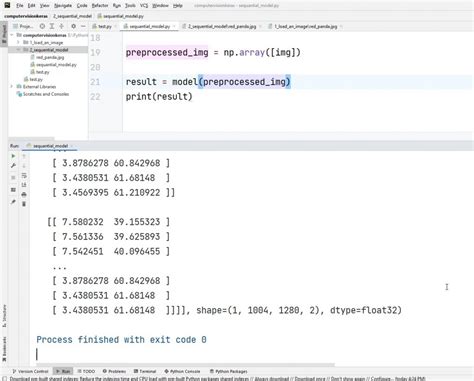Open the Python Console tool window

(182, 371)
